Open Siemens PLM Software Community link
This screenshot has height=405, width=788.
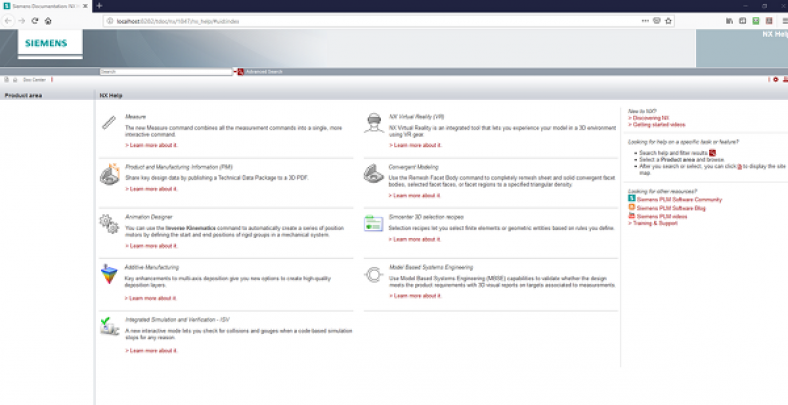coord(679,199)
